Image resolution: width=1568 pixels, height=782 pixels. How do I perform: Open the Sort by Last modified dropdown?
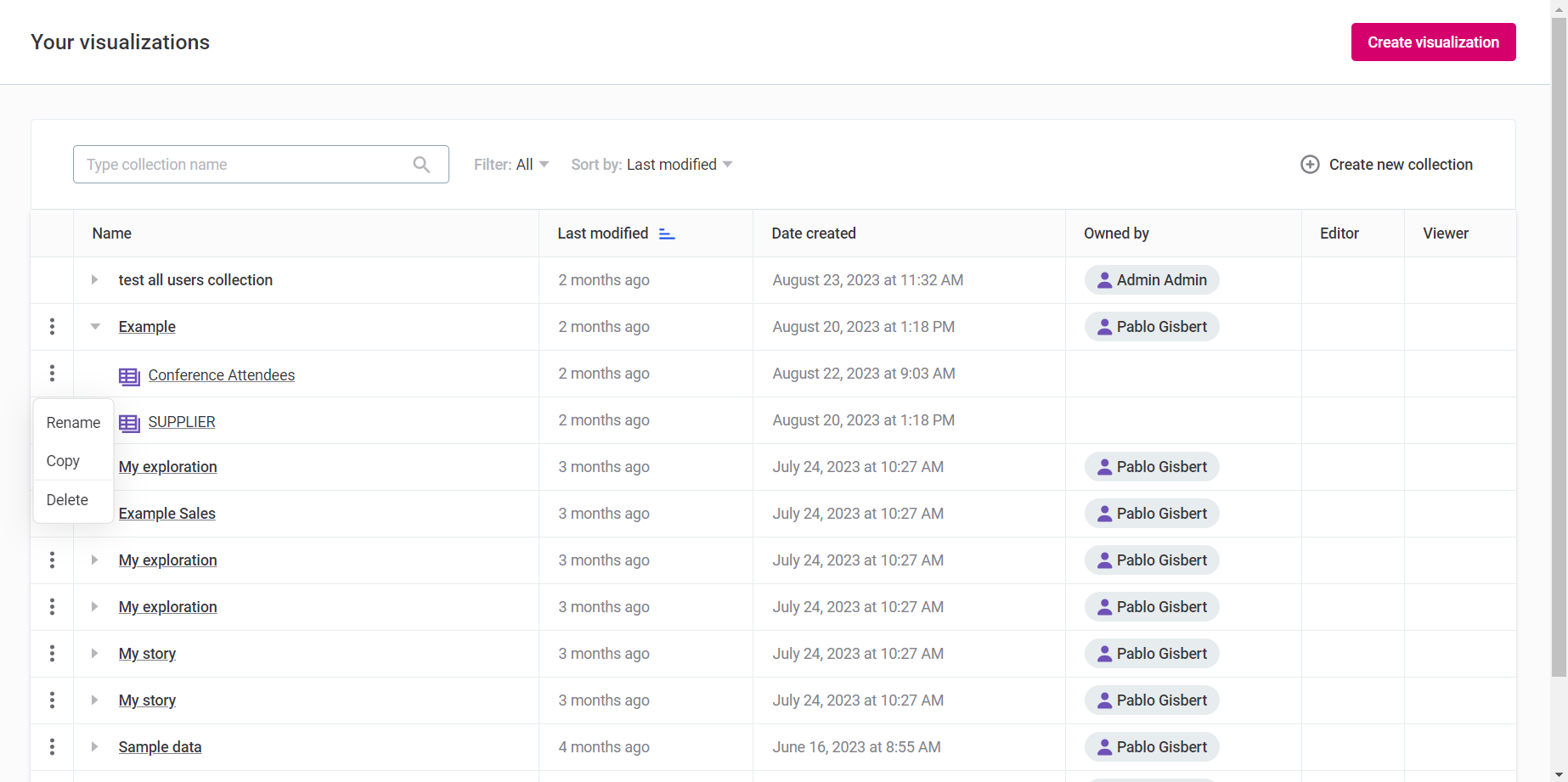(651, 165)
